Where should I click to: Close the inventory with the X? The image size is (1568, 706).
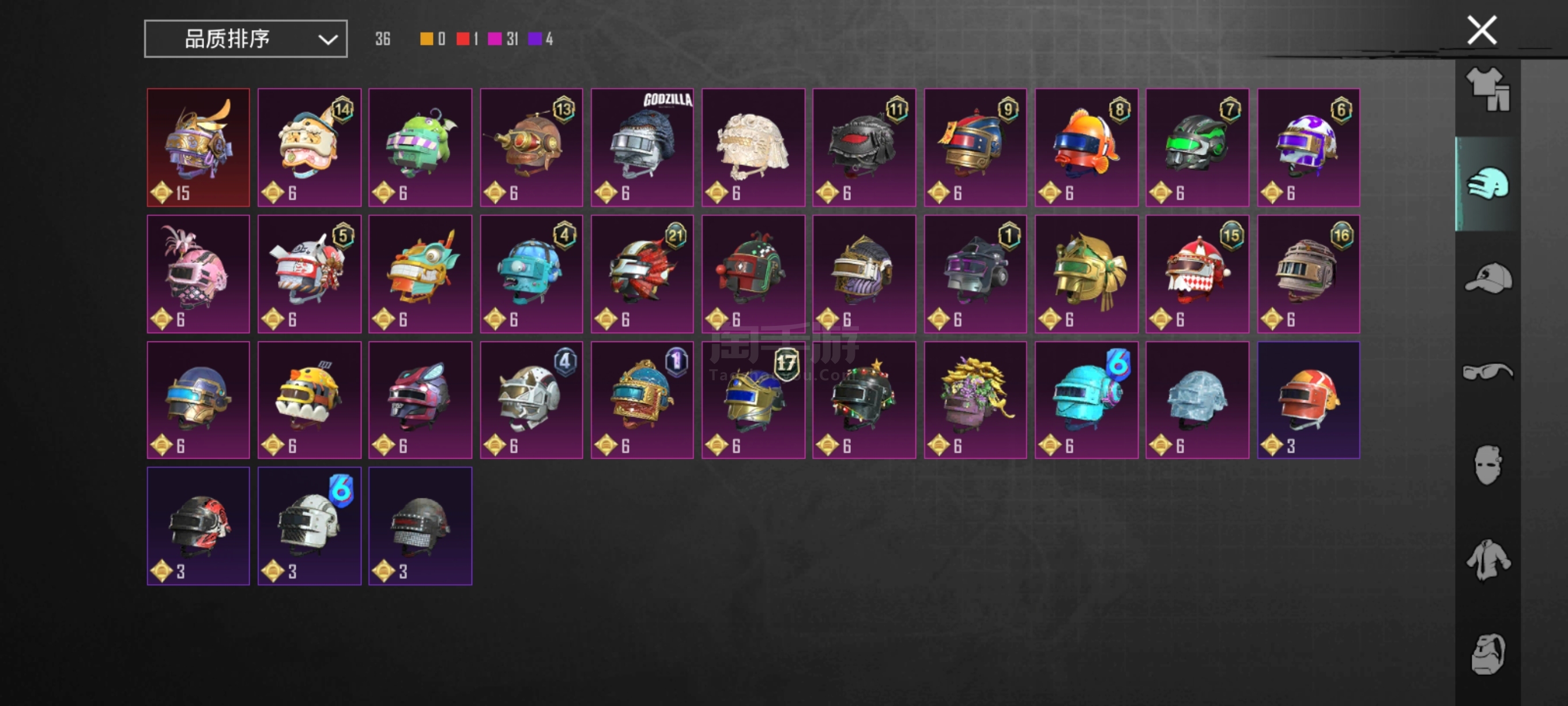pyautogui.click(x=1482, y=30)
